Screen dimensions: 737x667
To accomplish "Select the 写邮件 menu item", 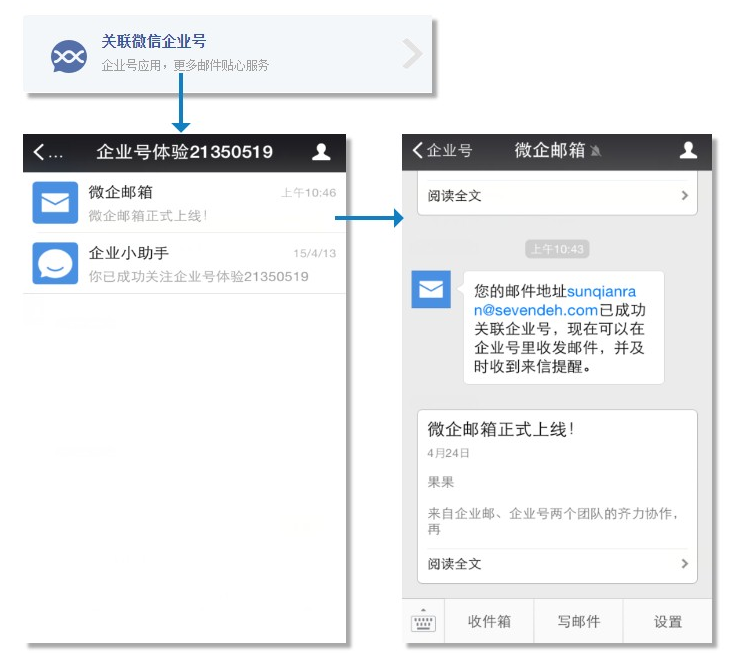I will (x=578, y=622).
